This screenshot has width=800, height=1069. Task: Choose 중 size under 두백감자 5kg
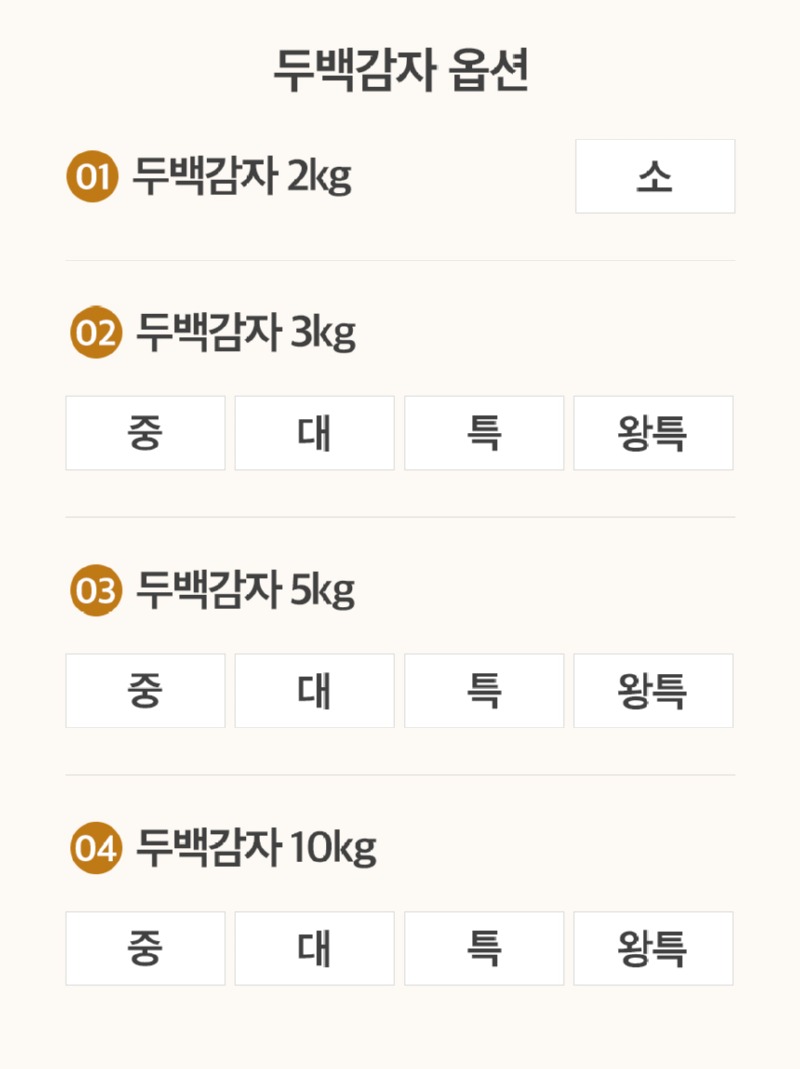point(145,691)
